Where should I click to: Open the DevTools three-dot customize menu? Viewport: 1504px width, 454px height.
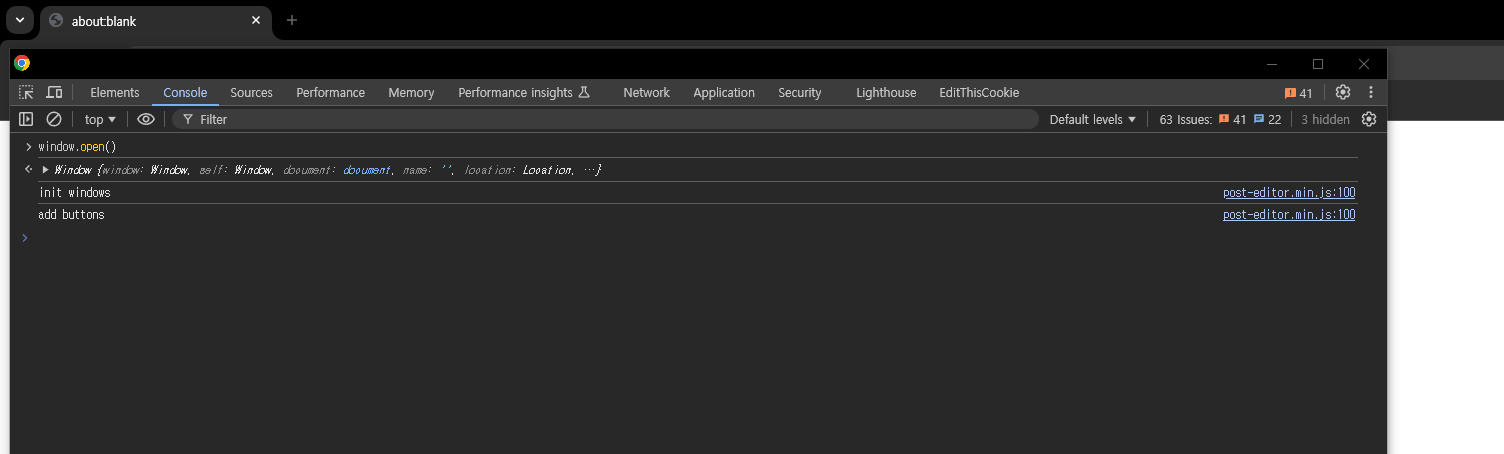1370,92
